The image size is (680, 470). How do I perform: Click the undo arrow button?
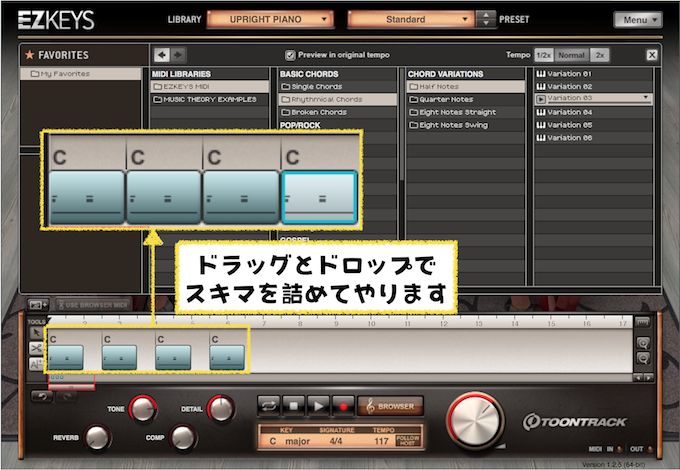[42, 396]
